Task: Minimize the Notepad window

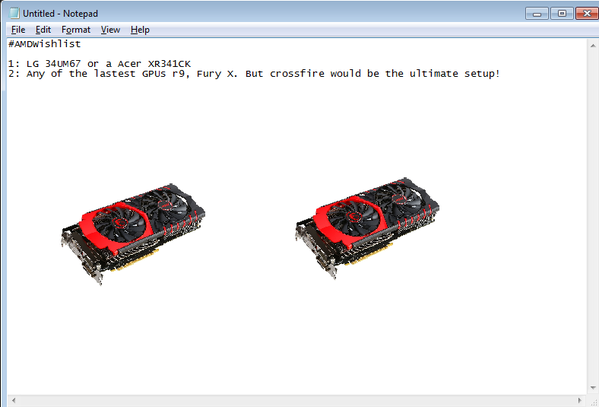Action: (537, 13)
